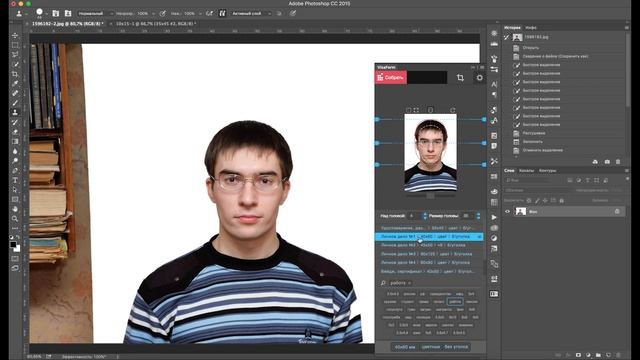Toggle lock transparent pixels in Layers panel
This screenshot has height=360, width=640.
point(529,200)
